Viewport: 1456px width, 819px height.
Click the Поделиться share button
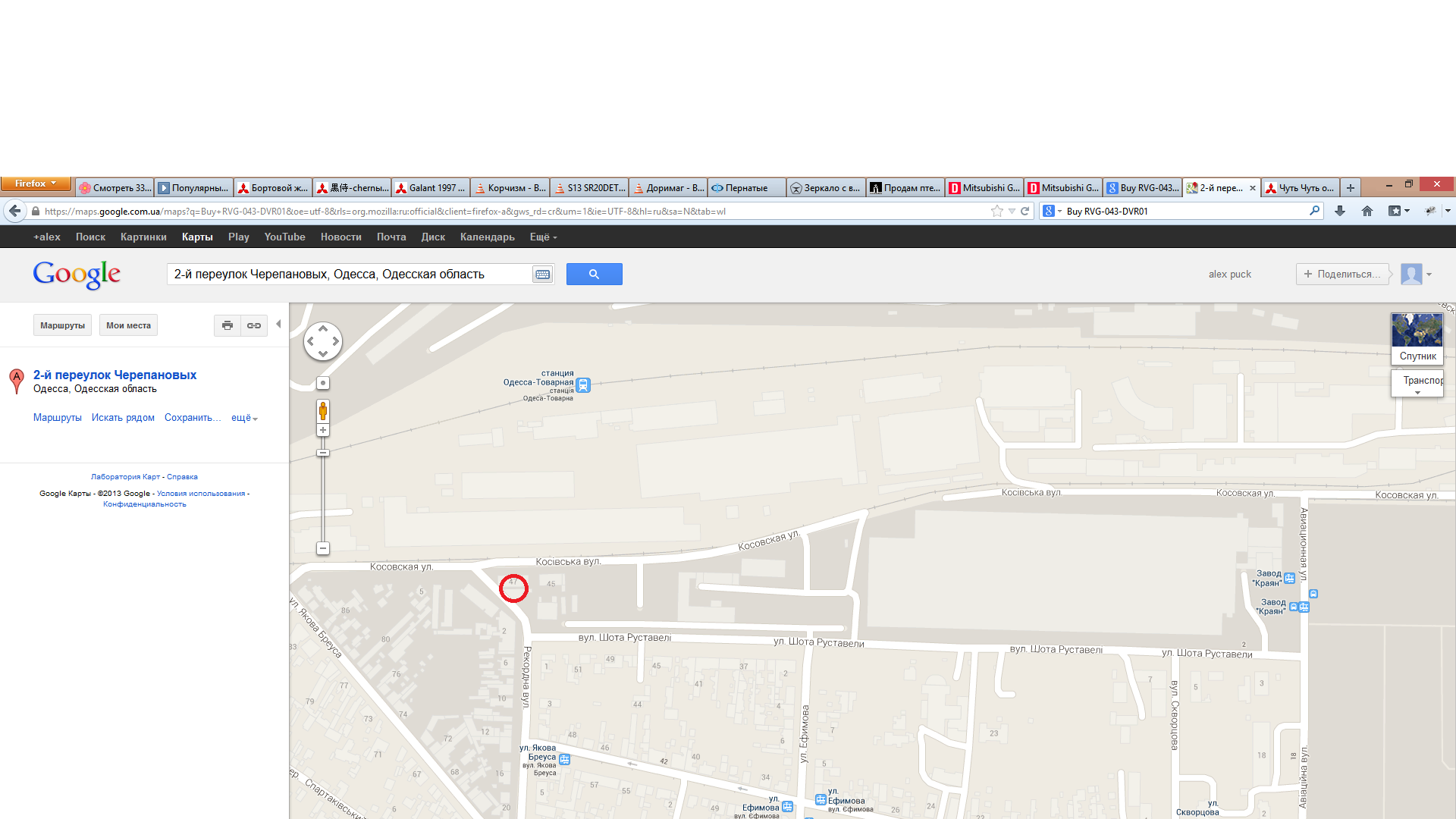point(1342,275)
